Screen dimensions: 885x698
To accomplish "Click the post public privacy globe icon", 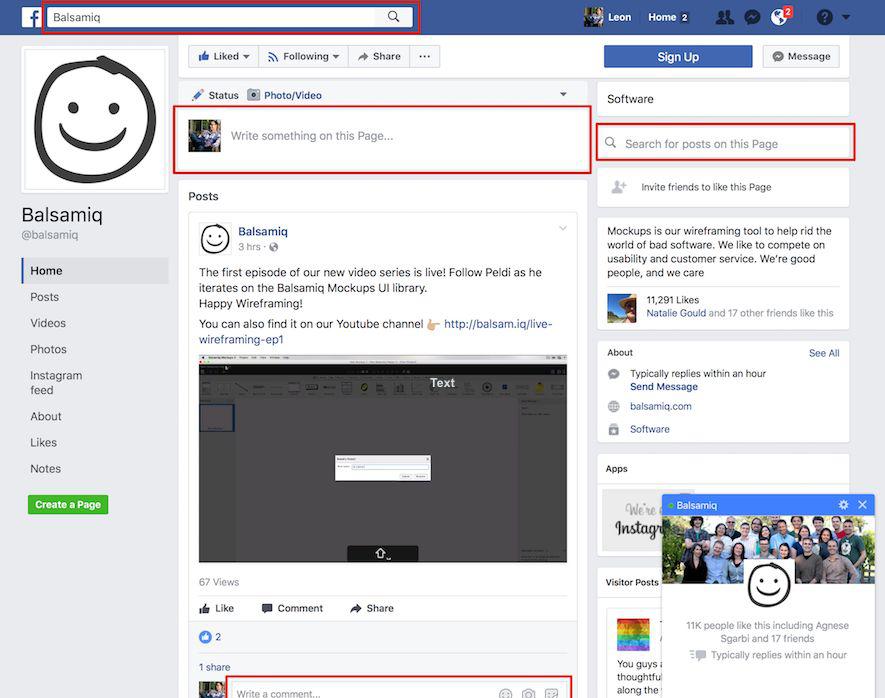I will click(274, 247).
